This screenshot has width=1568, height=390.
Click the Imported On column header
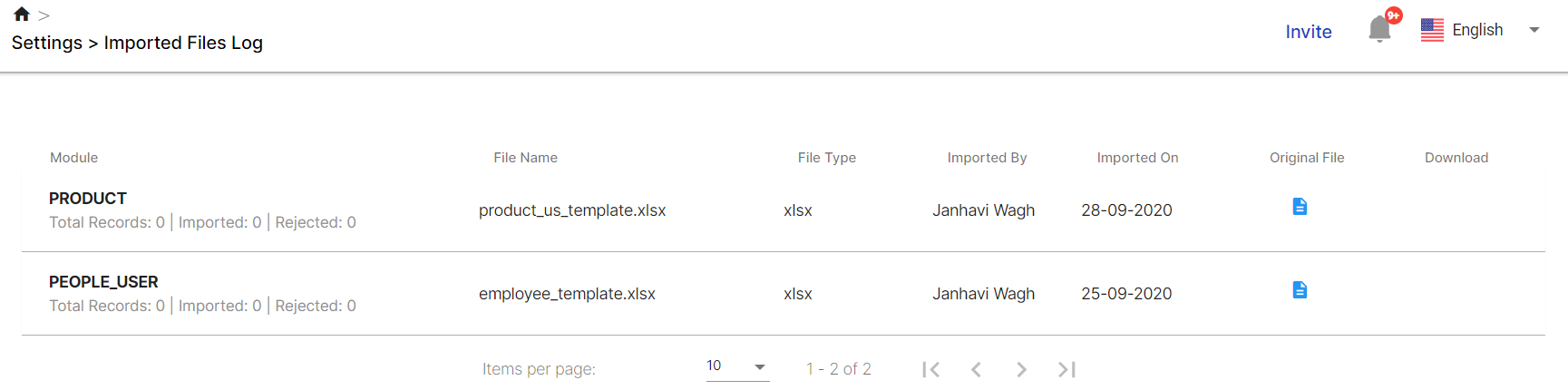point(1137,158)
